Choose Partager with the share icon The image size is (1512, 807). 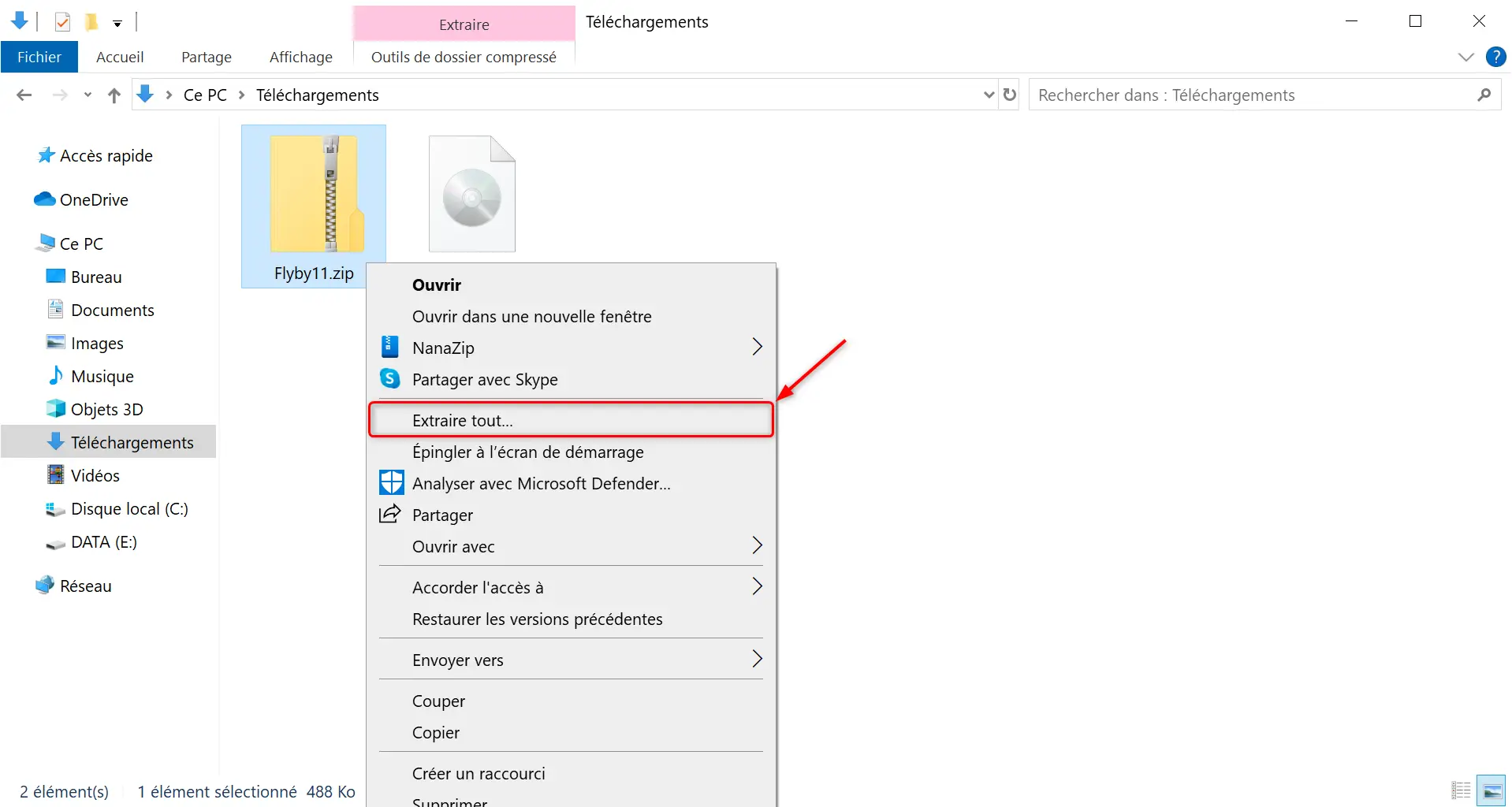[572, 515]
